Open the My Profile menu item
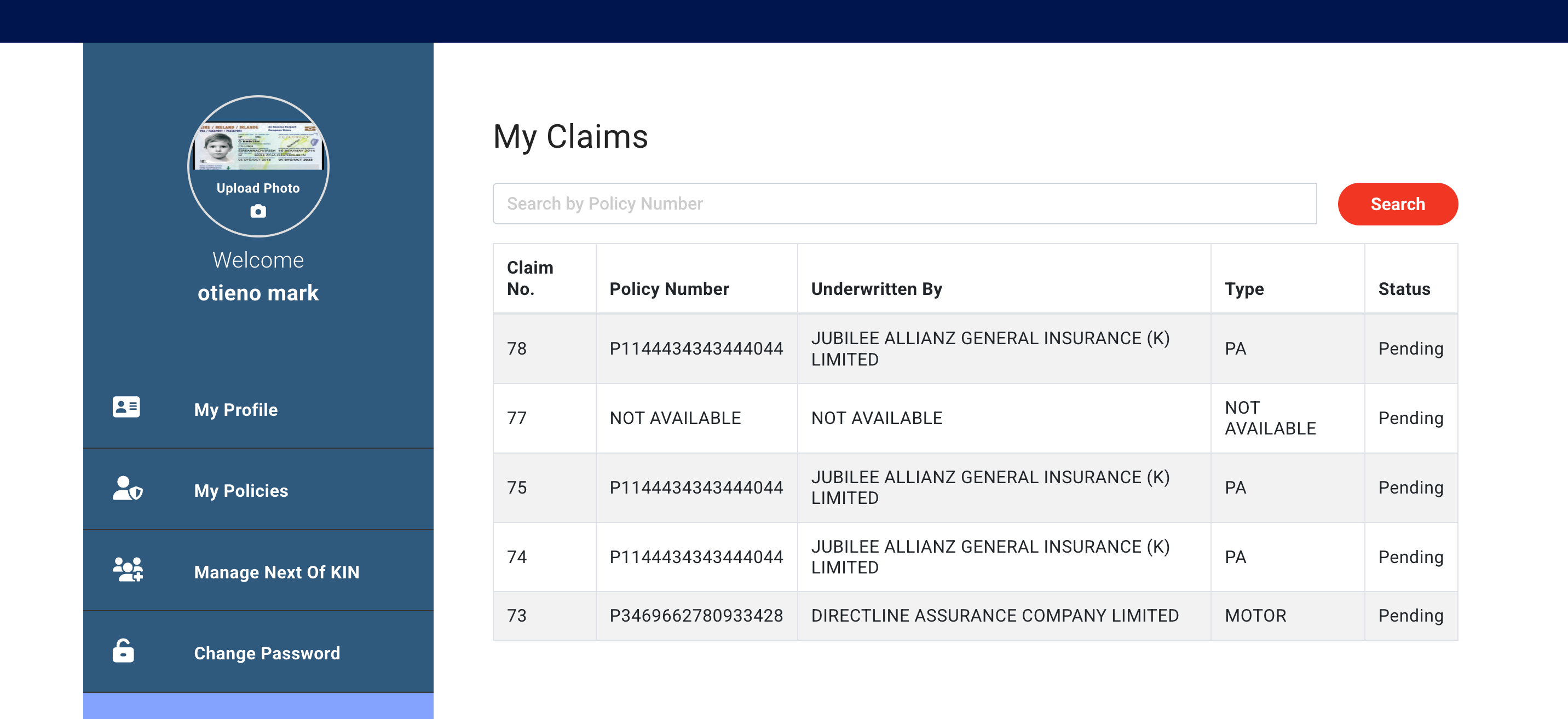 [235, 410]
